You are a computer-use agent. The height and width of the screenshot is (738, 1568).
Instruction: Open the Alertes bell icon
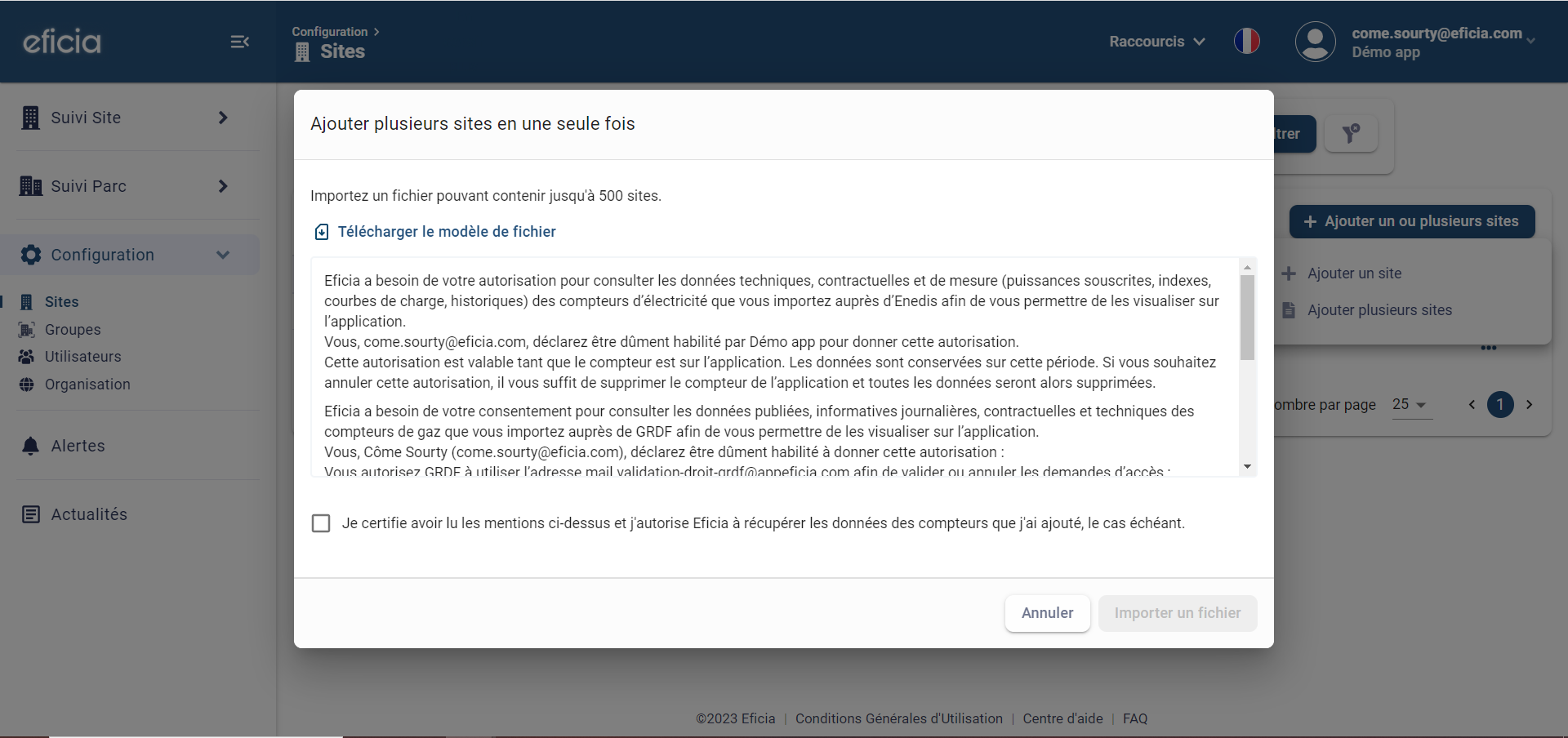(x=31, y=446)
